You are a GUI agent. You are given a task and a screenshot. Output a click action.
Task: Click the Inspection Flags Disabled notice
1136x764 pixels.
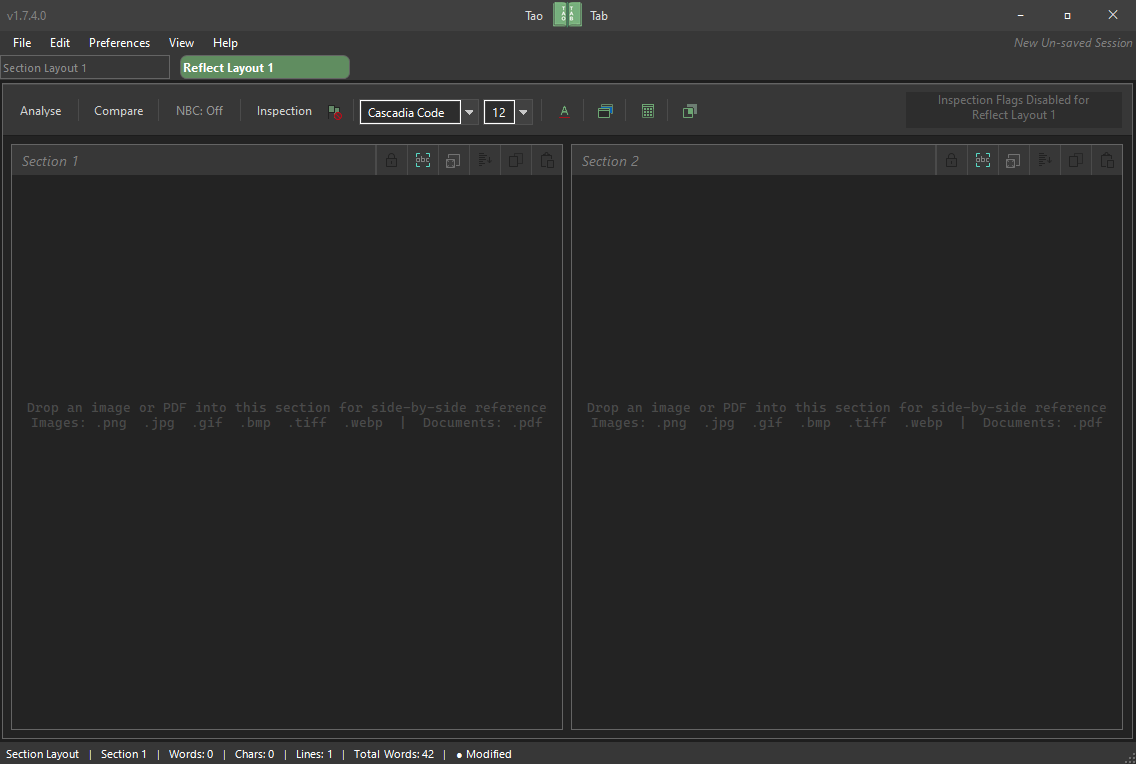[x=1014, y=108]
